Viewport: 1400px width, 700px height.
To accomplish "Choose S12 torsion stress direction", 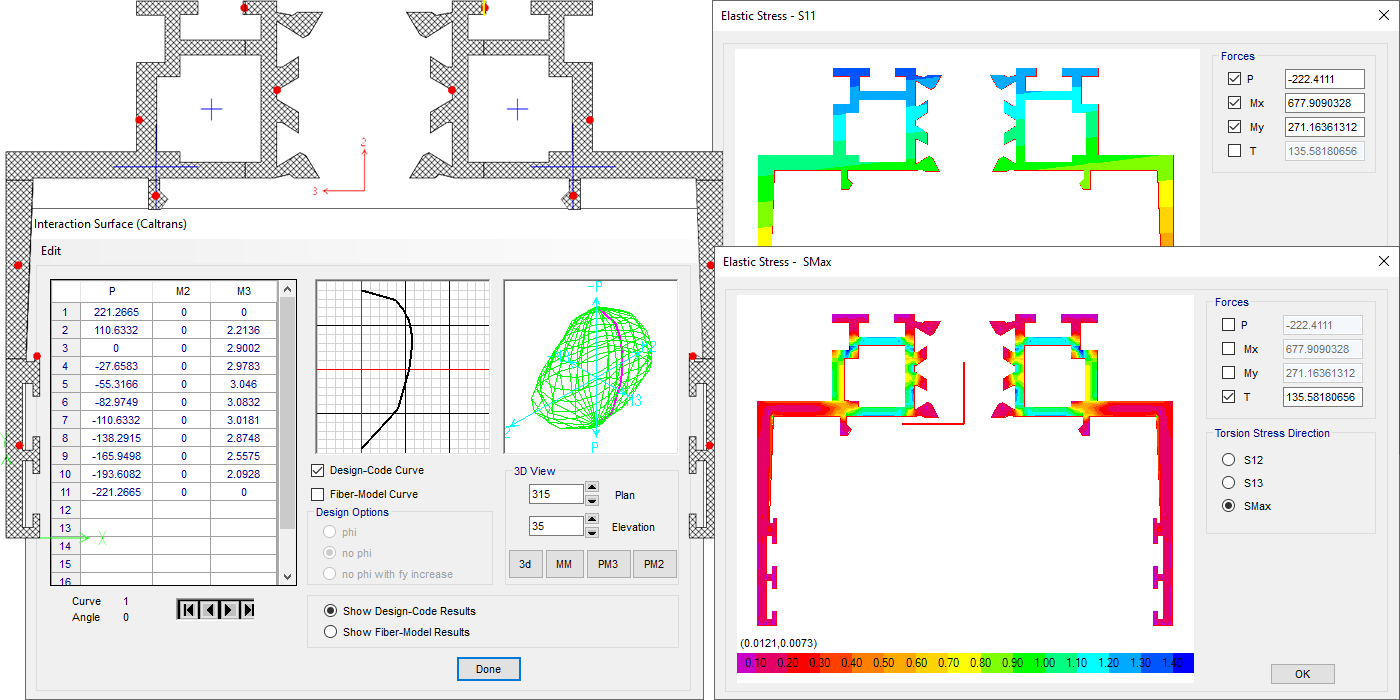I will (x=1228, y=460).
